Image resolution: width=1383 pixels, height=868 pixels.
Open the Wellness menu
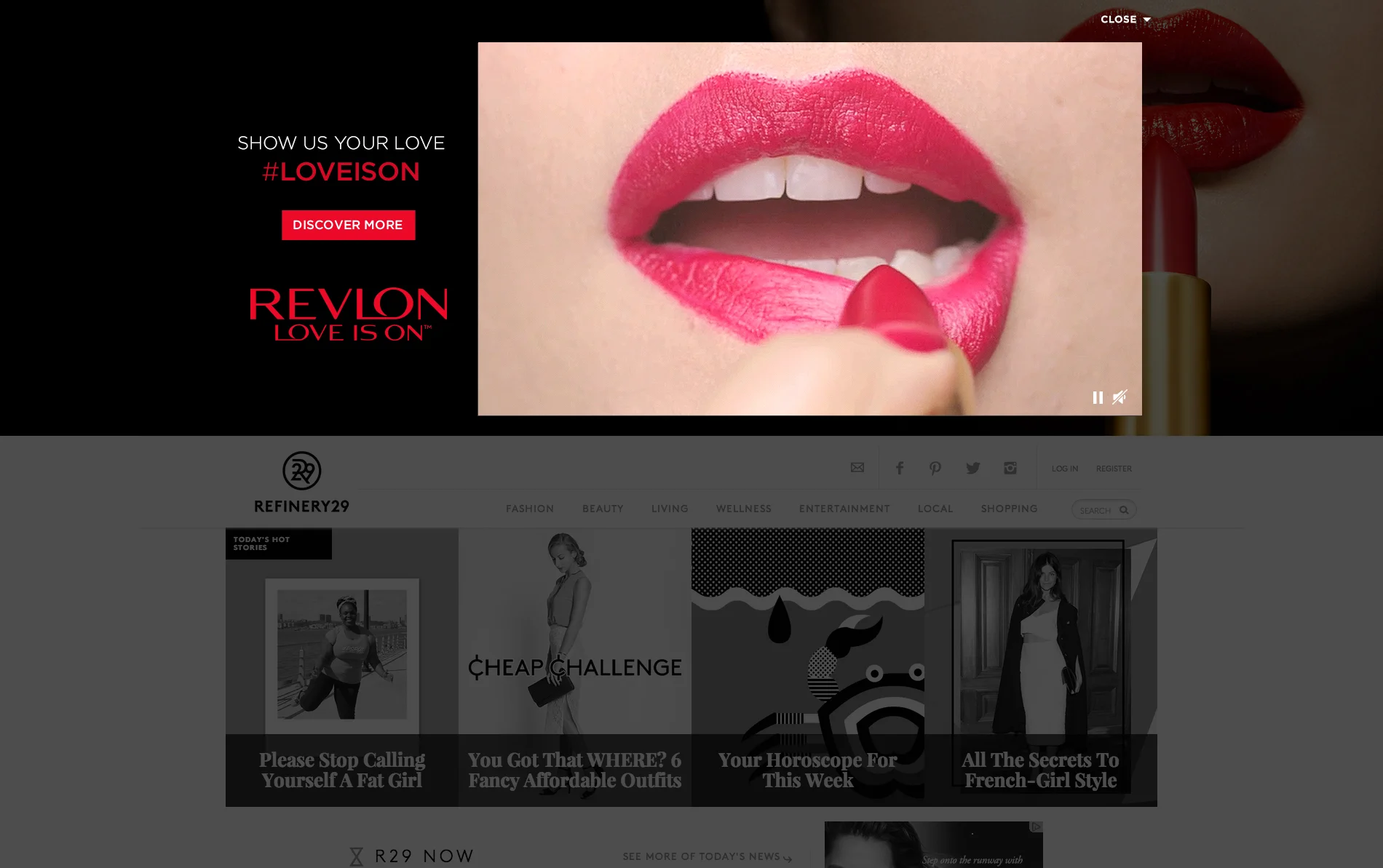tap(744, 509)
